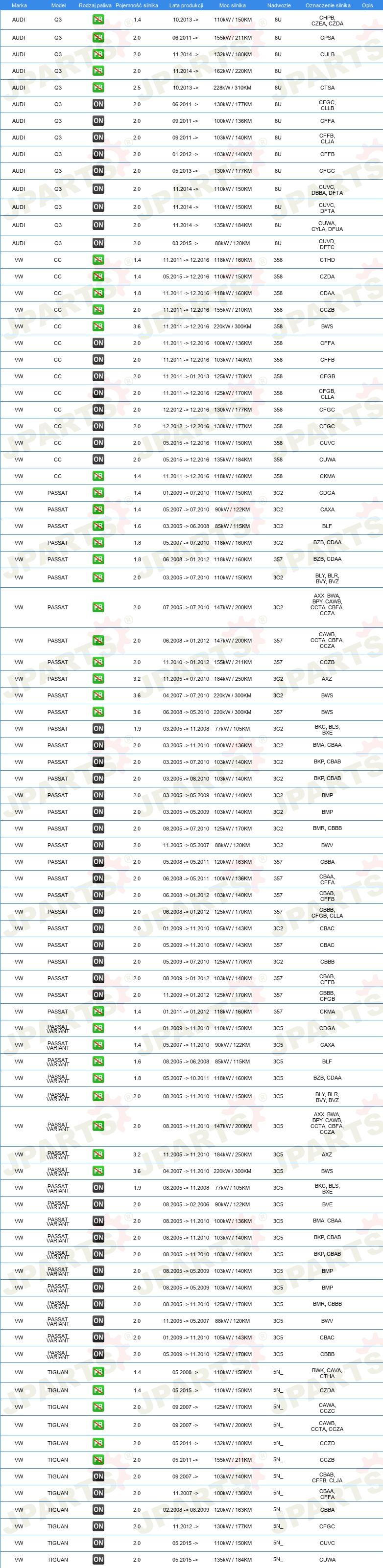This screenshot has width=383, height=1568.
Task: Click the ON icon in the Passat Variant BVE row
Action: [98, 1204]
